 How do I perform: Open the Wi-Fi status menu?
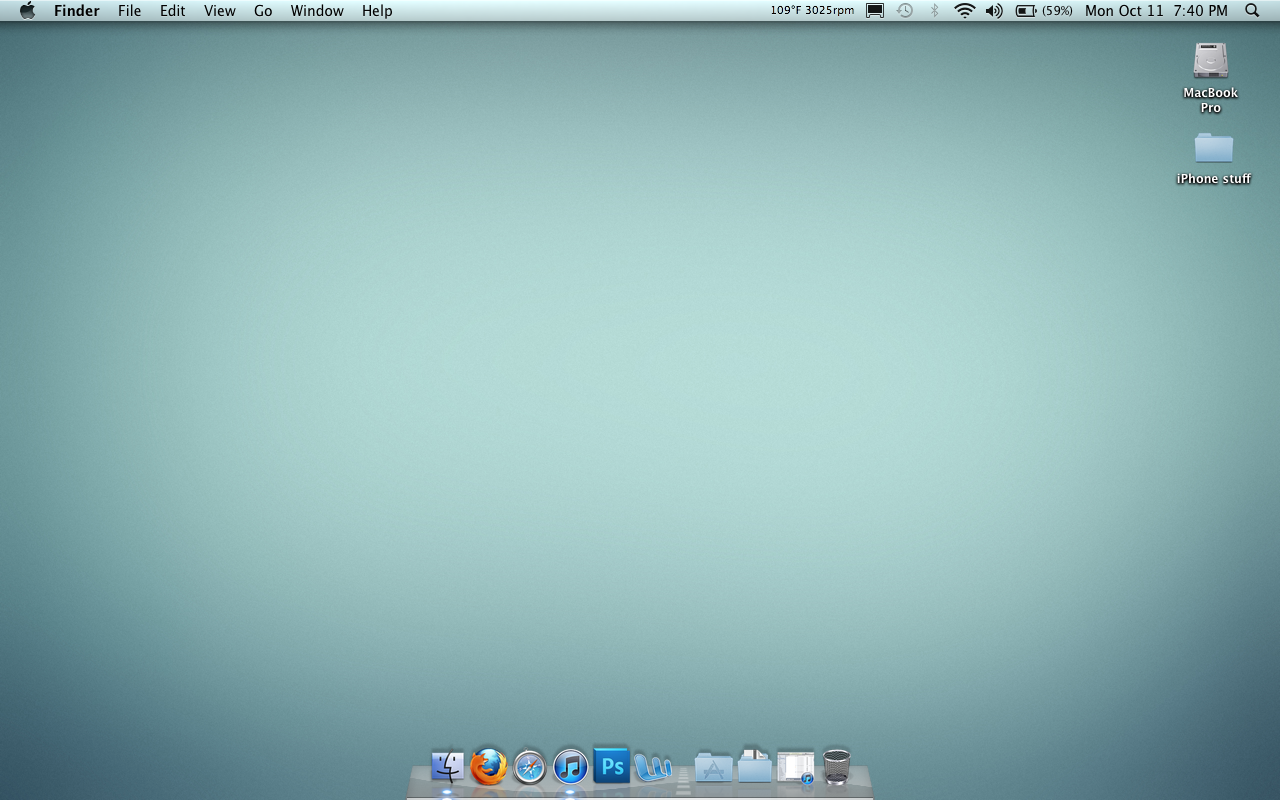(965, 10)
